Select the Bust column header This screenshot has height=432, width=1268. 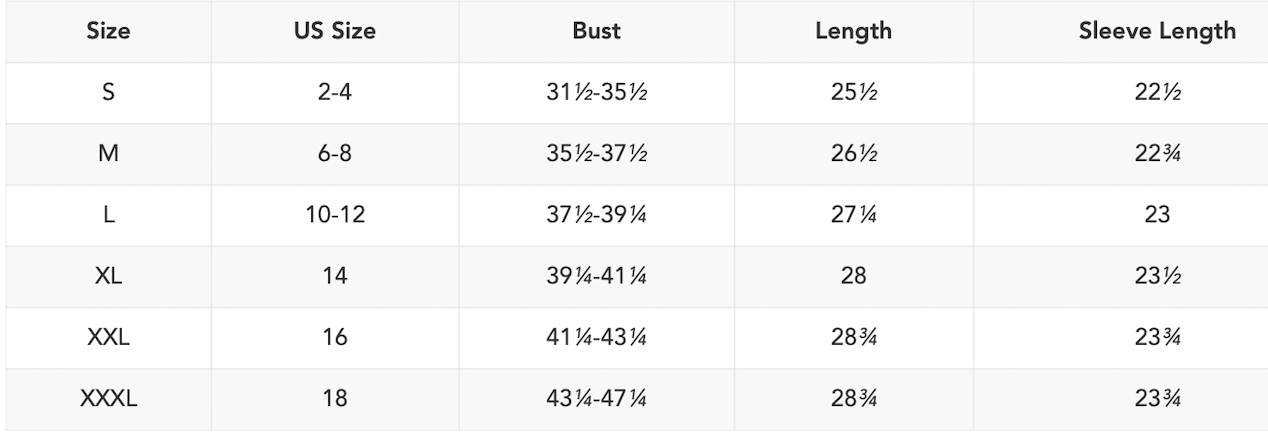(596, 31)
